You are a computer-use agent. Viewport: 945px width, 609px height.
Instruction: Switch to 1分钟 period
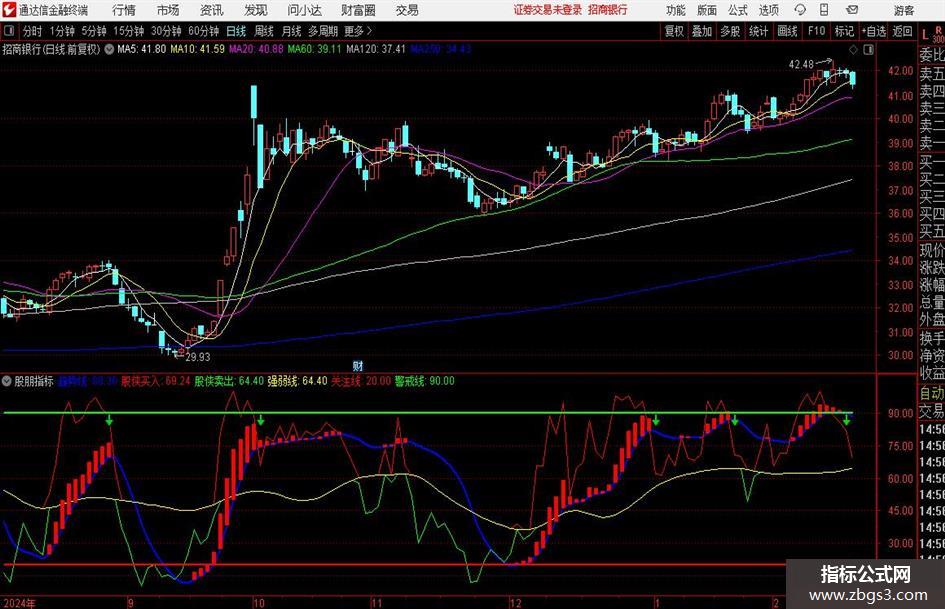point(61,31)
